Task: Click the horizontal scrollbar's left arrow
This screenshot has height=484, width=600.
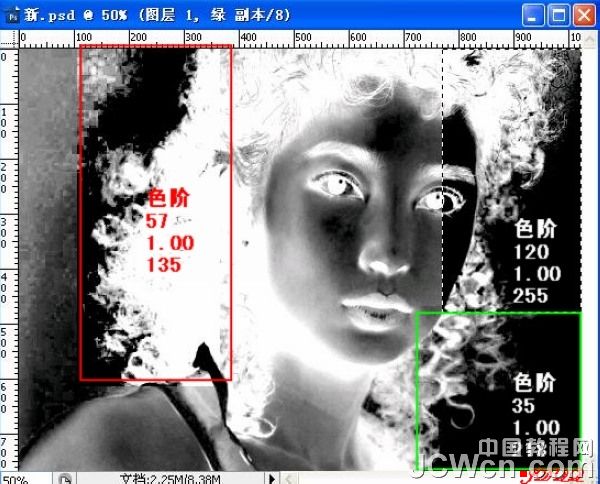Action: [x=290, y=479]
